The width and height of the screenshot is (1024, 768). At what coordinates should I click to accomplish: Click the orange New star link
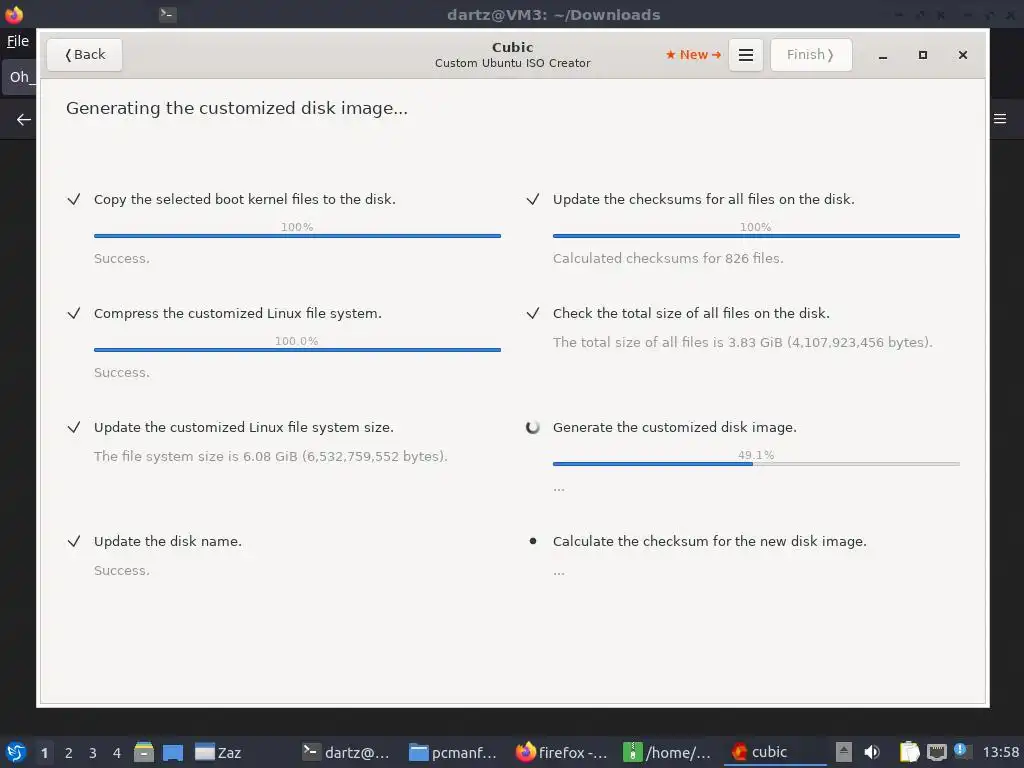(x=693, y=55)
